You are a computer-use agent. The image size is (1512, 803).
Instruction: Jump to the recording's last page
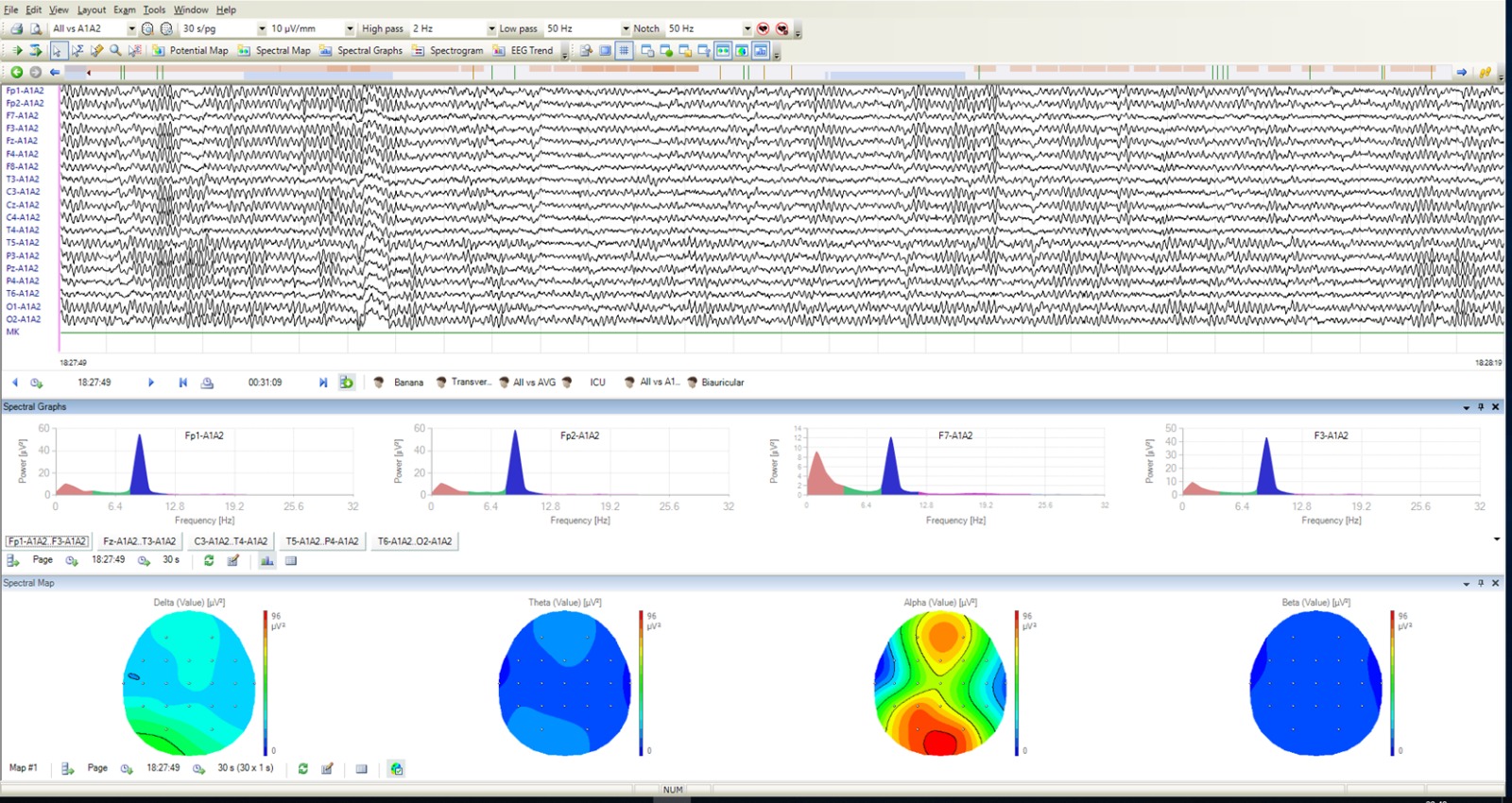click(322, 383)
